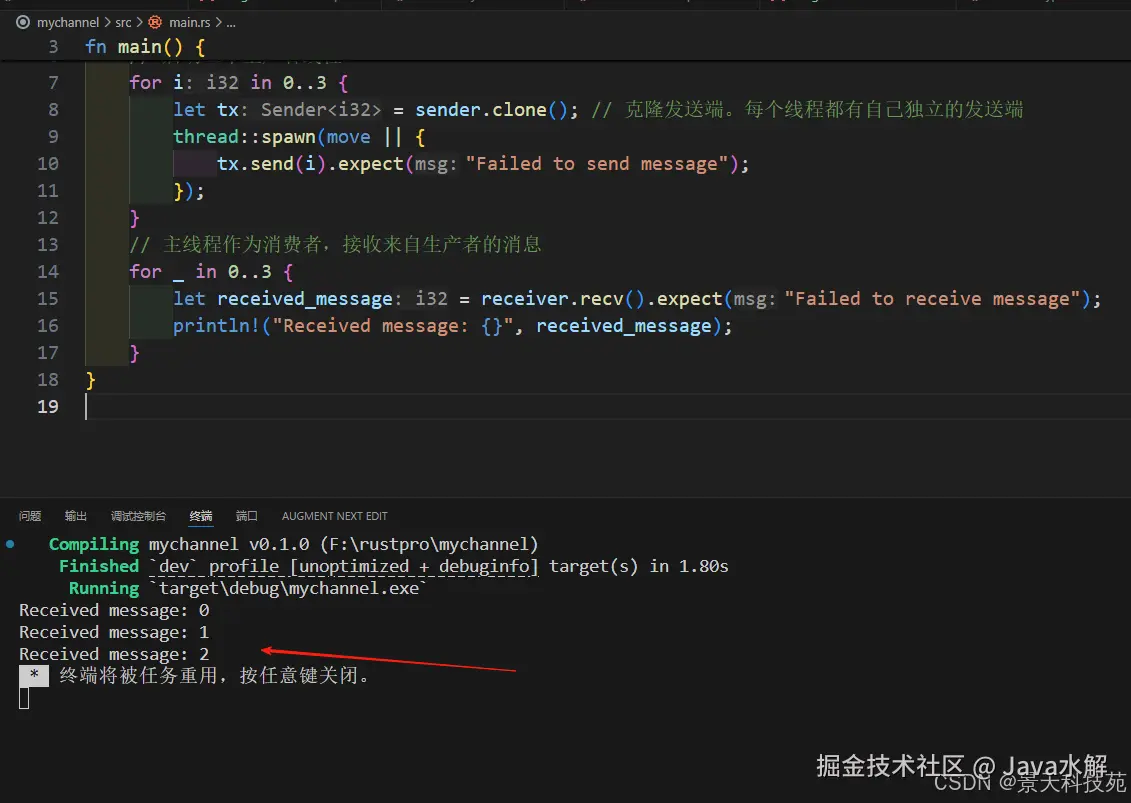Click terminal output "Received message: 1"
The image size is (1131, 803).
(x=114, y=633)
